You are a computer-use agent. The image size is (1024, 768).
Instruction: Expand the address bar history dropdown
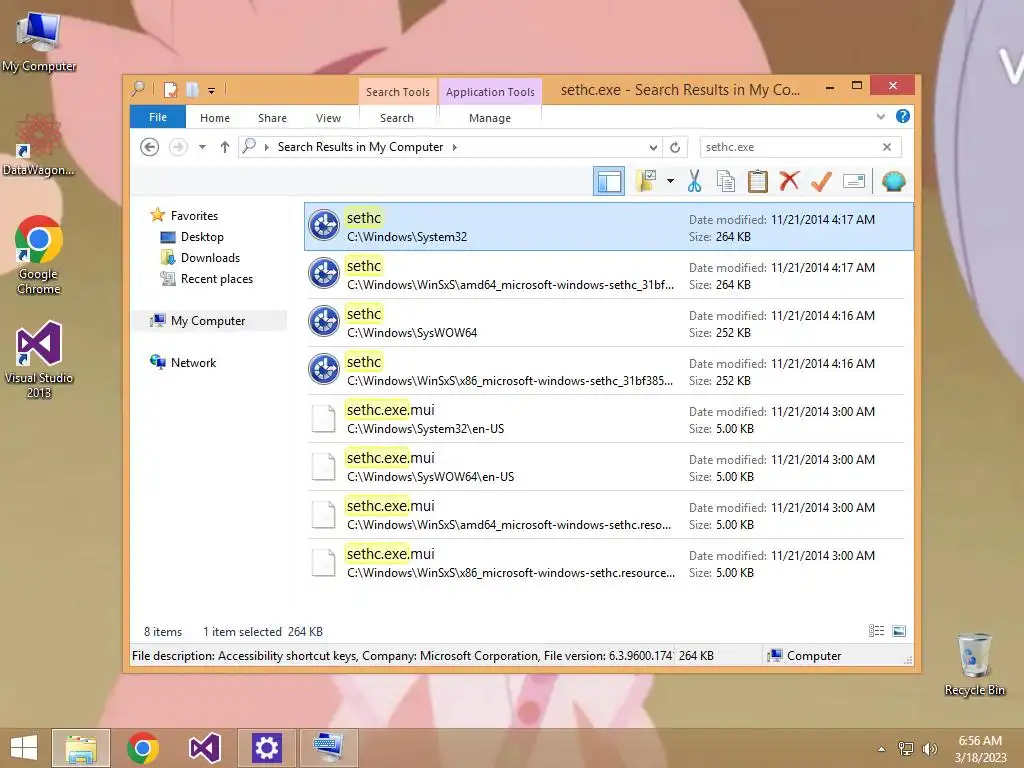tap(653, 148)
